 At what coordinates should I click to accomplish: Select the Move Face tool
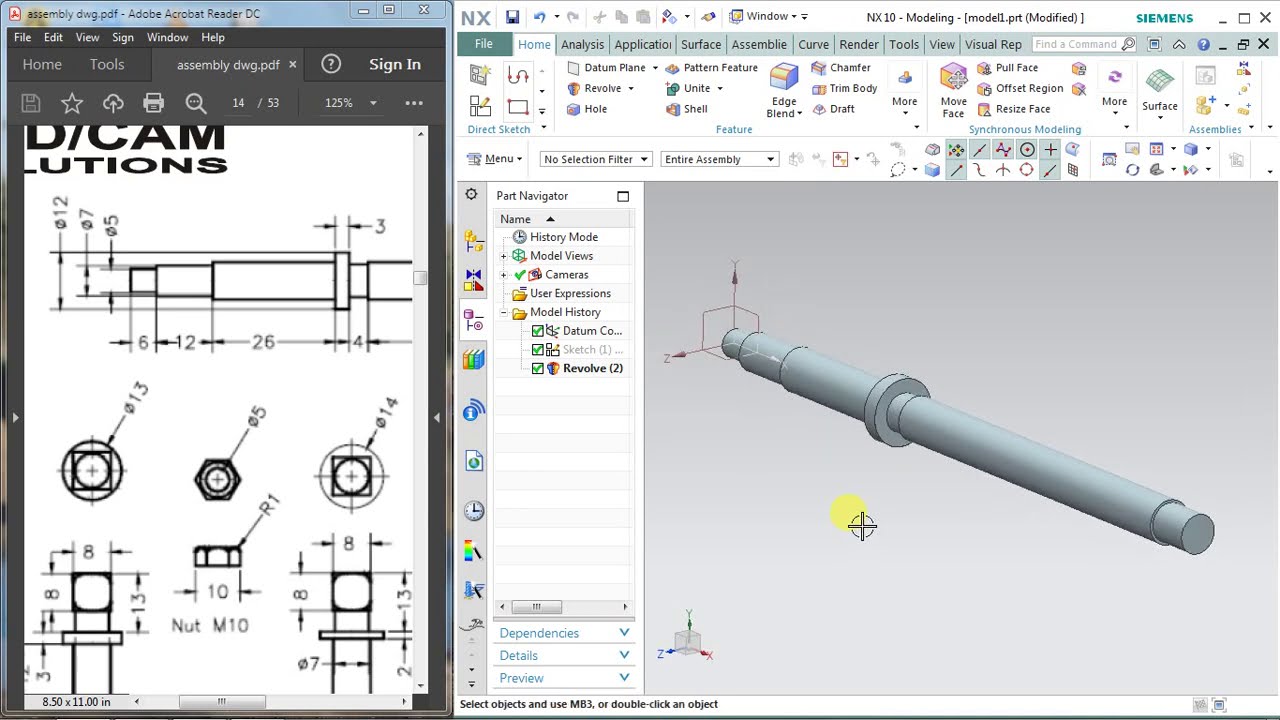pos(954,91)
